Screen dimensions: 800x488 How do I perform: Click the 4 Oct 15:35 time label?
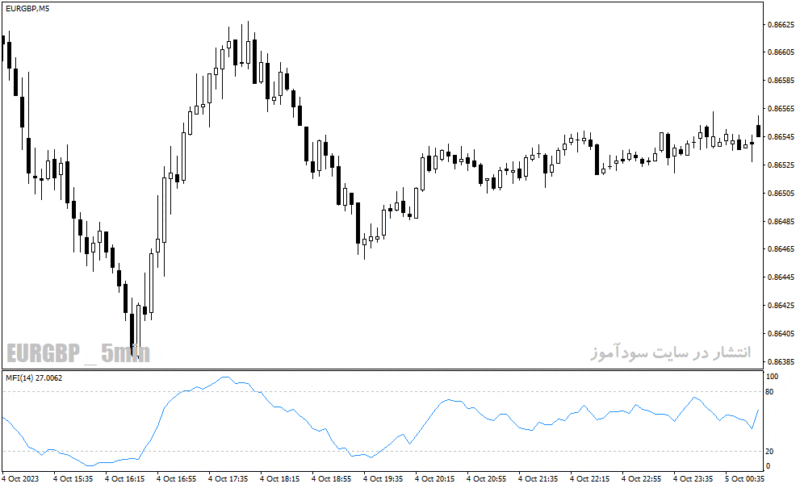coord(73,479)
